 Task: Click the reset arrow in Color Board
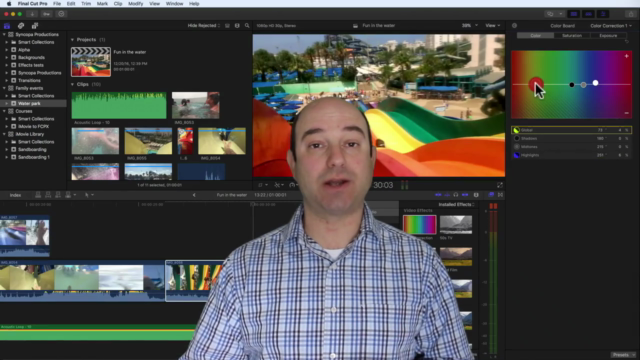tap(627, 42)
